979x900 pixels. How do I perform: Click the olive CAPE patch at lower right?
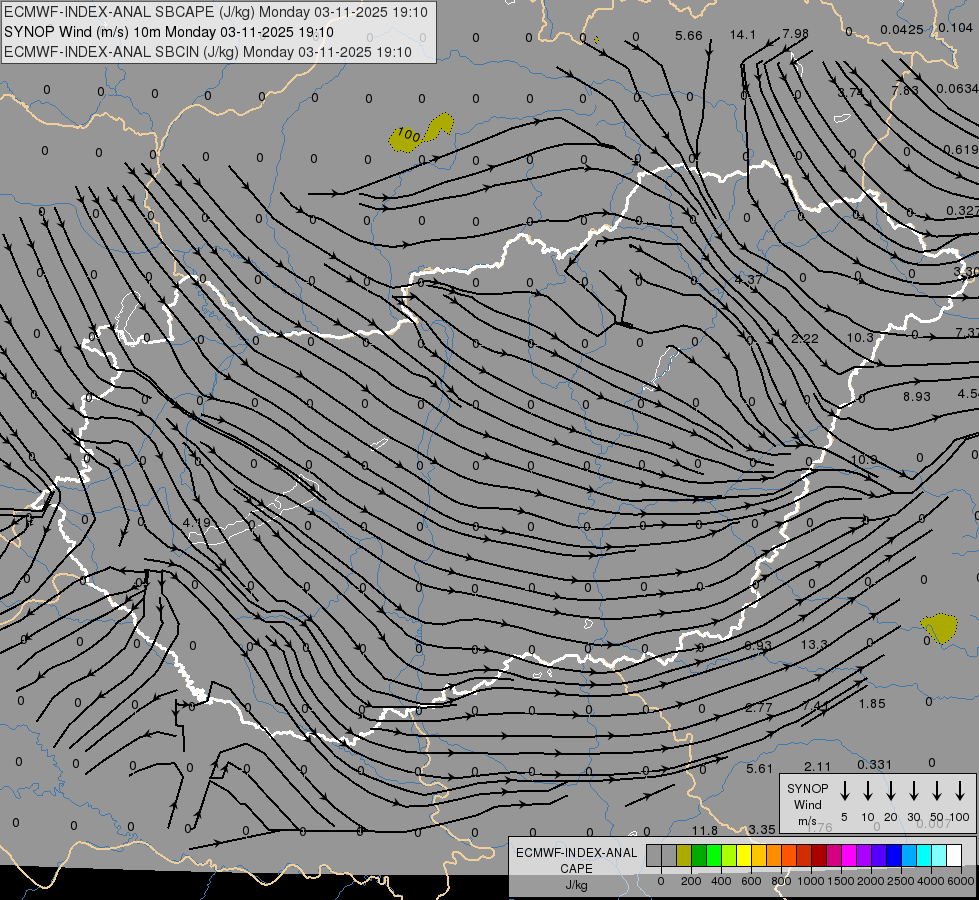click(940, 627)
